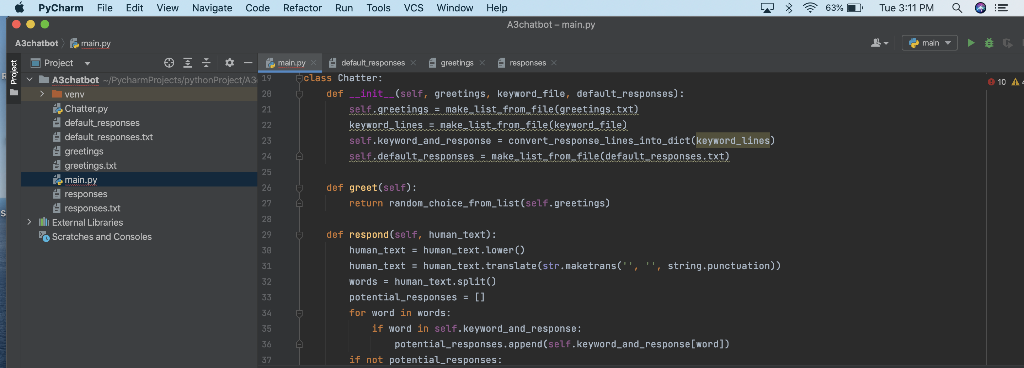Screen dimensions: 1024x368
Task: Open the main run configuration dropdown
Action: (x=930, y=43)
